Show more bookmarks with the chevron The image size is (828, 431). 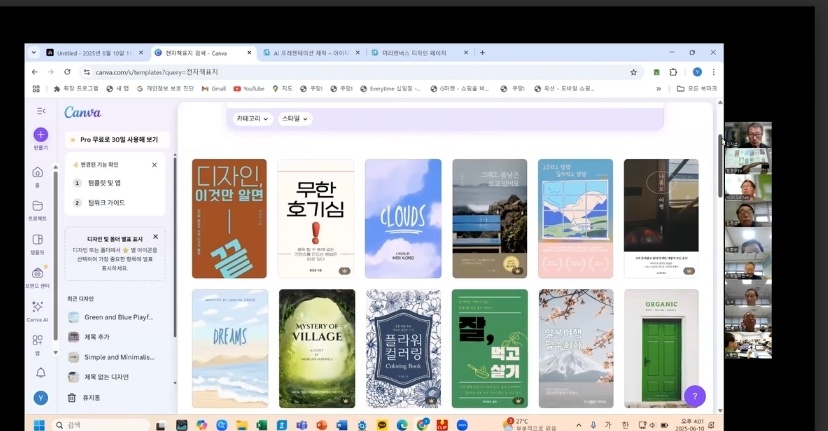(x=659, y=88)
